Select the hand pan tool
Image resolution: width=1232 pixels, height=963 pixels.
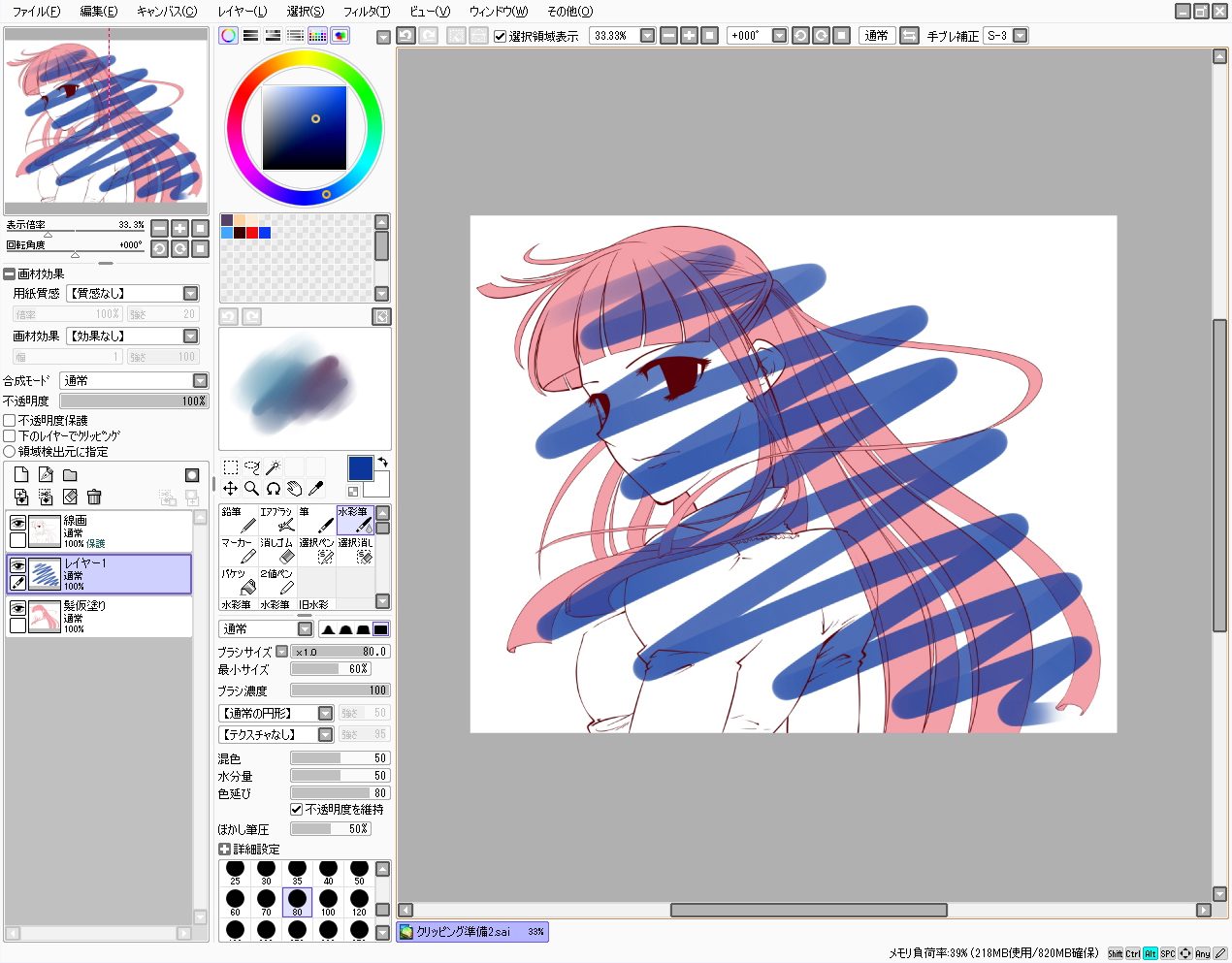coord(295,489)
